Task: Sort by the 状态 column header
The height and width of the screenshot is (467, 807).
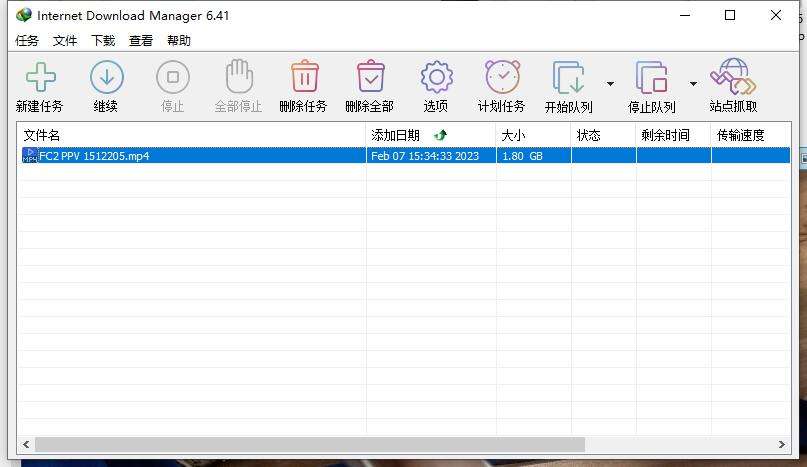Action: 604,135
